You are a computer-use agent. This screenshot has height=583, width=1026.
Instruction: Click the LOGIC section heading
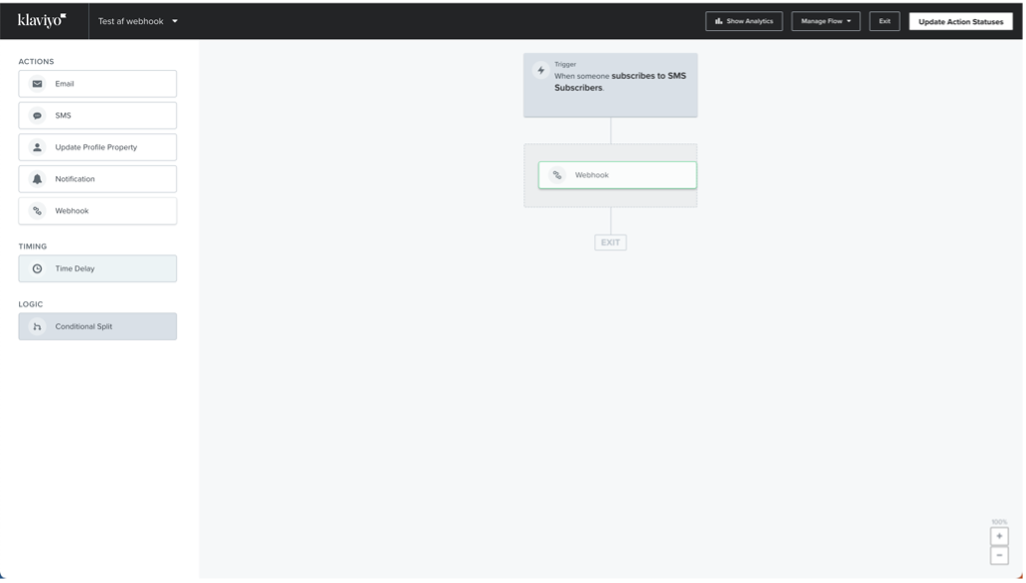31,304
